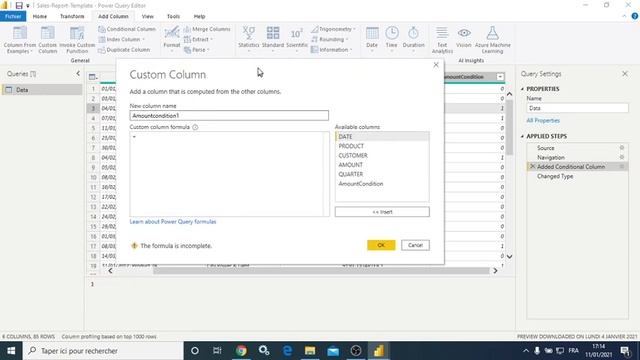
Task: Open File Explorer from taskbar
Action: [310, 351]
